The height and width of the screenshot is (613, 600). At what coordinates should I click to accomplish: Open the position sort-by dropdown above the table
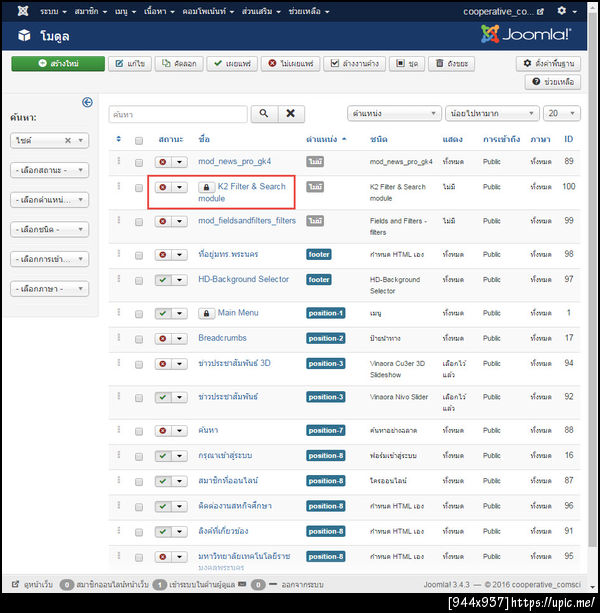click(x=394, y=114)
